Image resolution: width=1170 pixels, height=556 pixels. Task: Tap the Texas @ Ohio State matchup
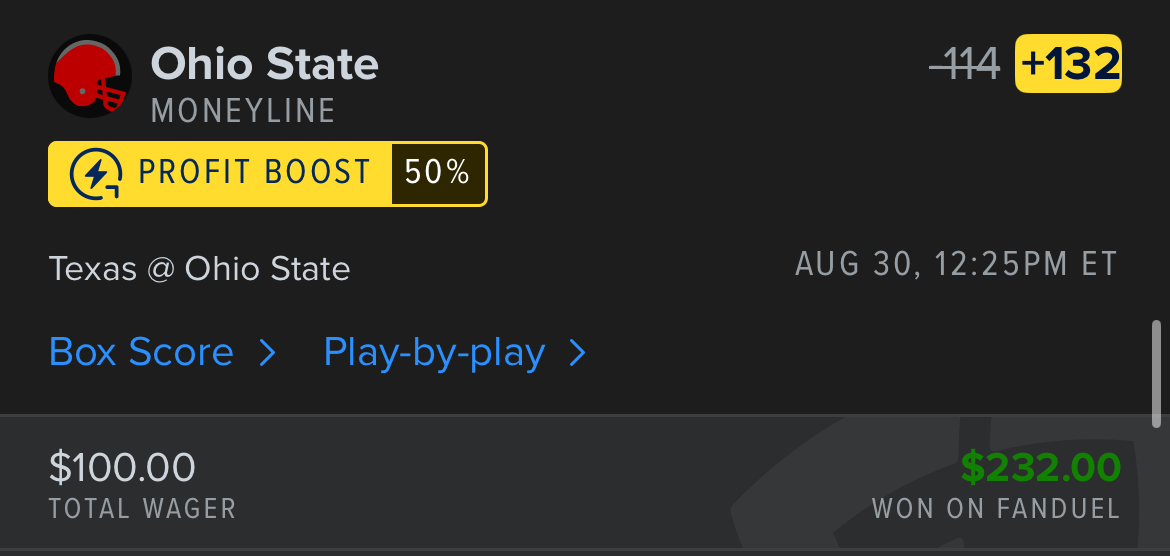point(199,269)
